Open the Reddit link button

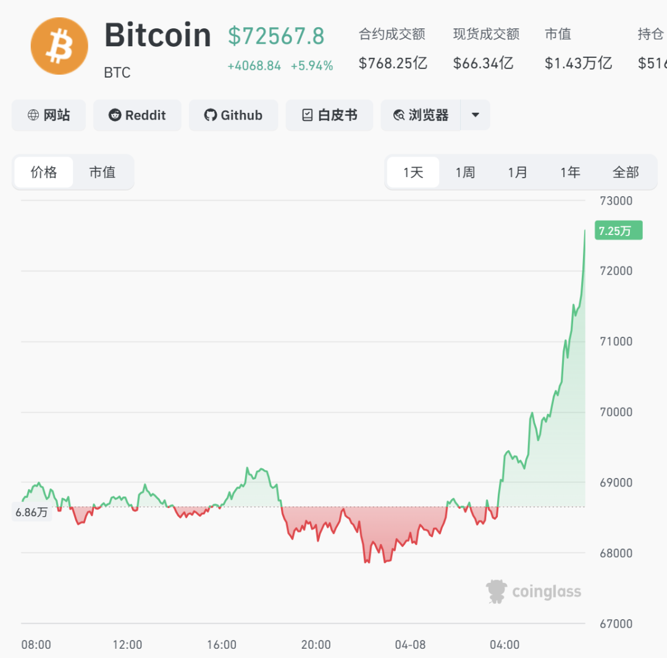click(x=137, y=115)
